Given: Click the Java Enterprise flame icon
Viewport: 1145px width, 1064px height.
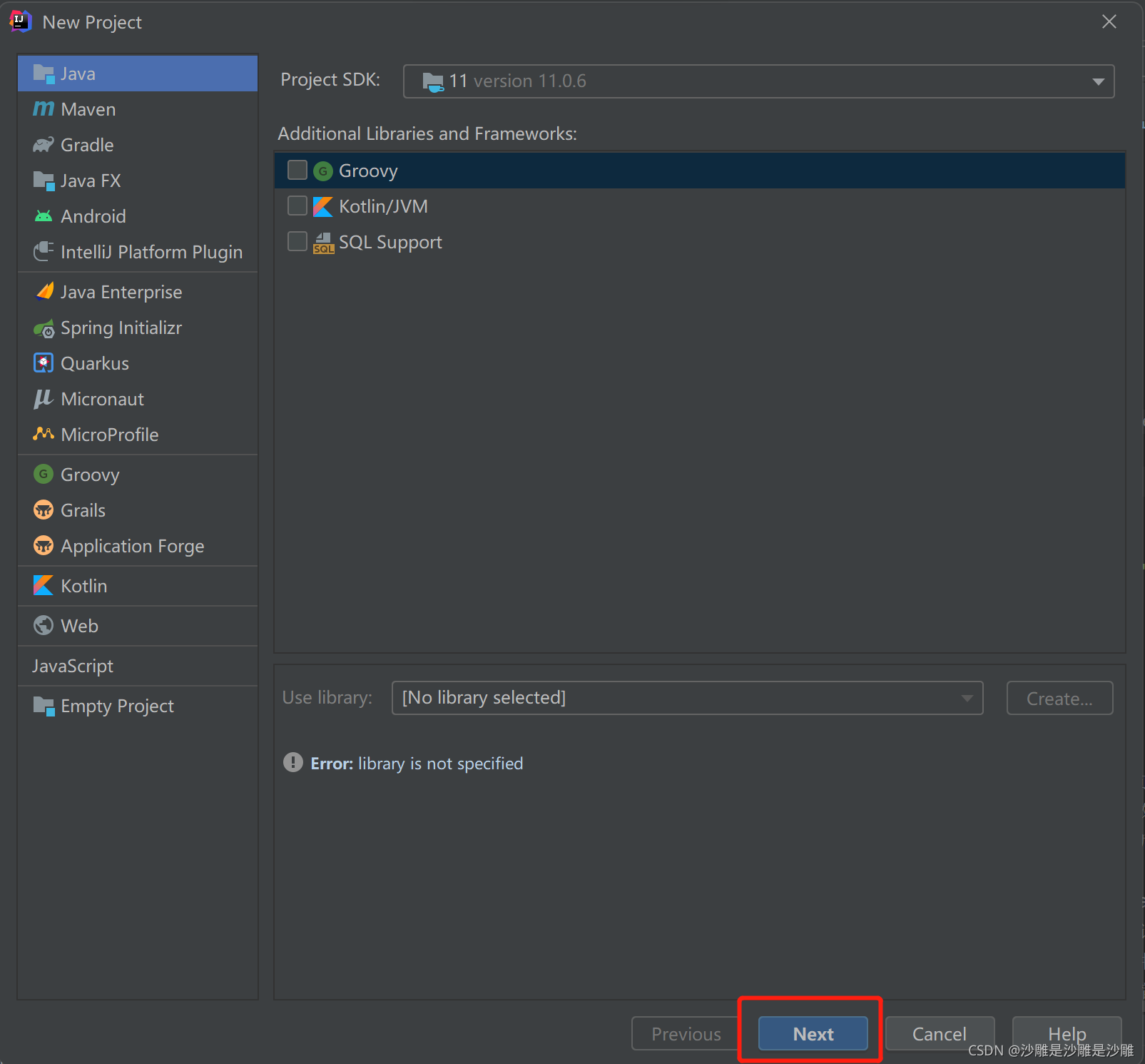Looking at the screenshot, I should (45, 291).
